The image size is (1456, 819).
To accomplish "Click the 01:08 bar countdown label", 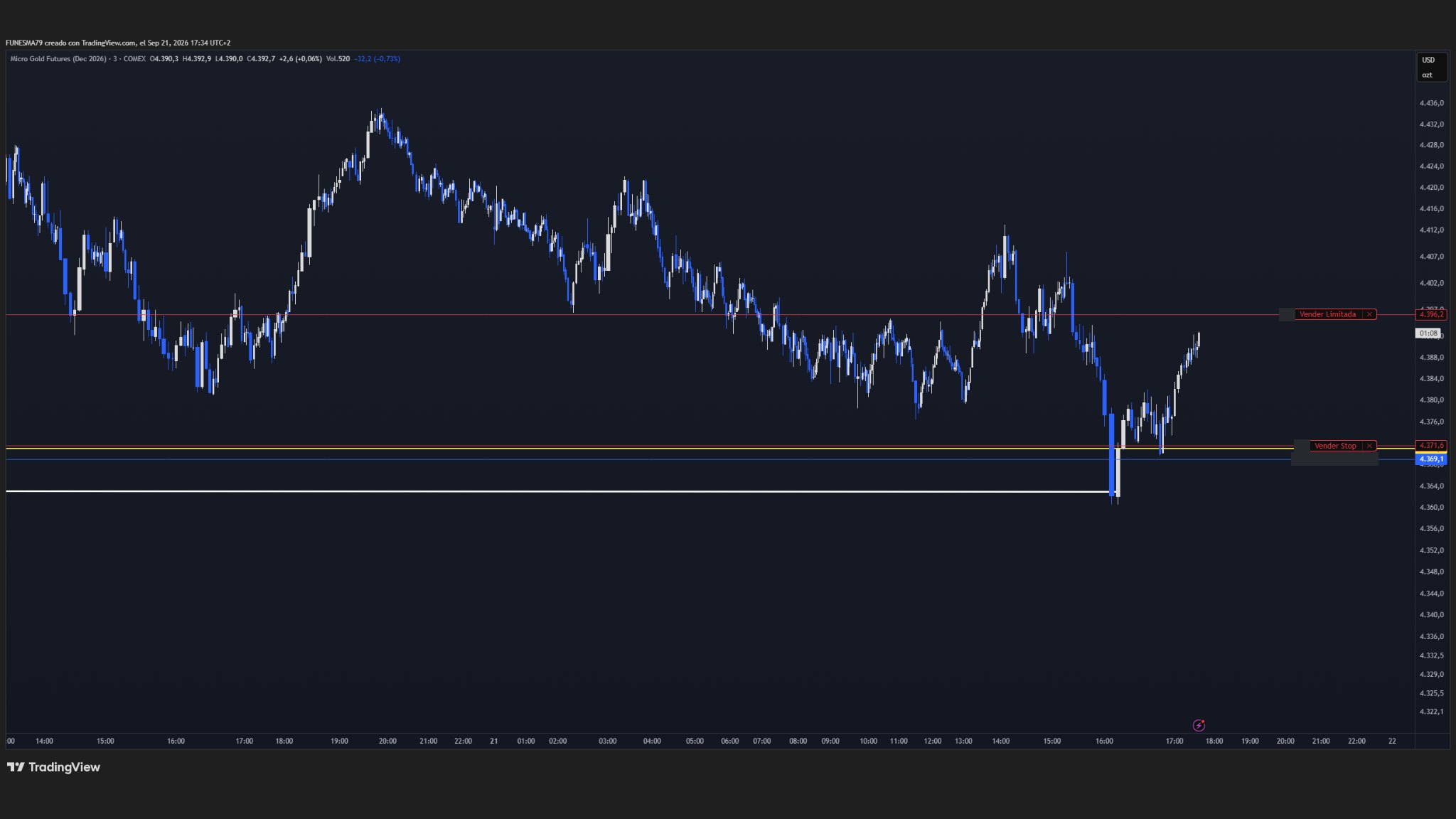I will tap(1428, 333).
